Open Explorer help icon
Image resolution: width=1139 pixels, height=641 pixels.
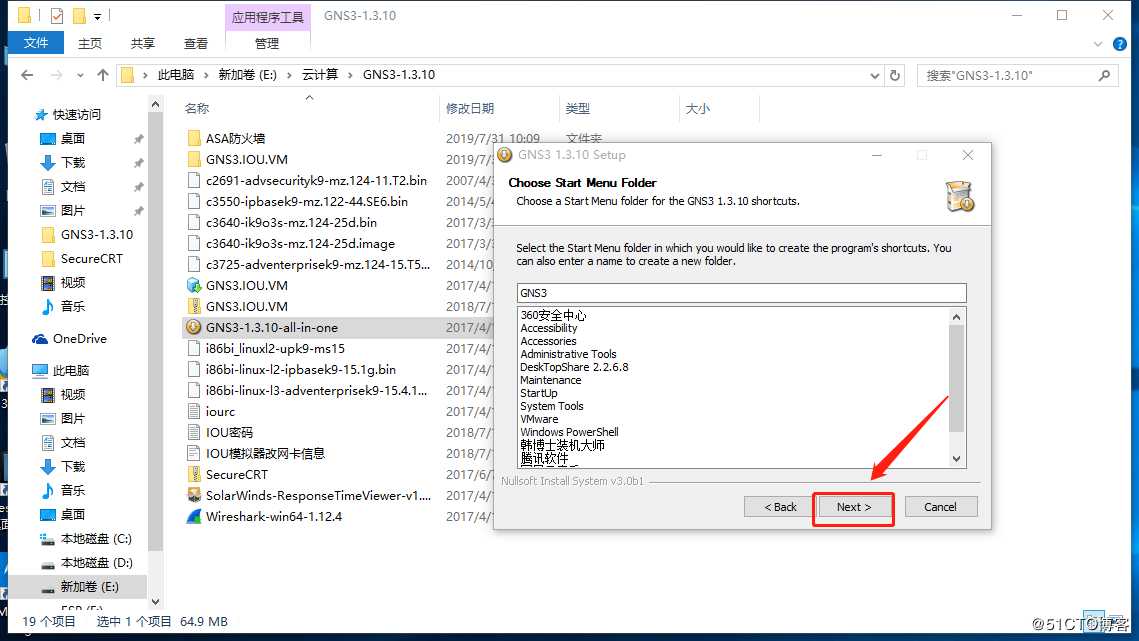1120,44
